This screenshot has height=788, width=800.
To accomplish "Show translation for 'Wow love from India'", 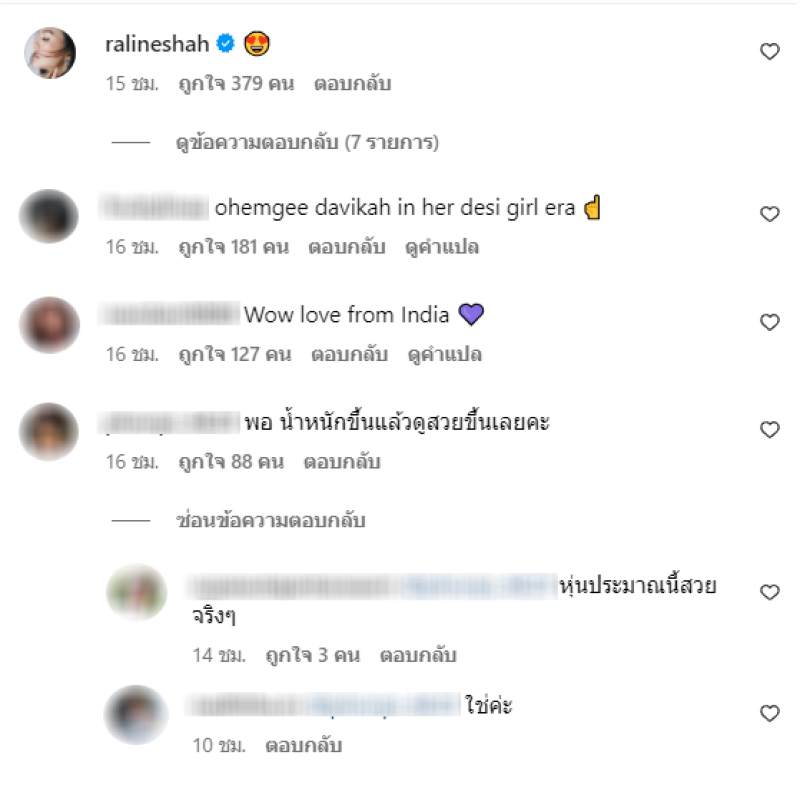I will pyautogui.click(x=445, y=354).
